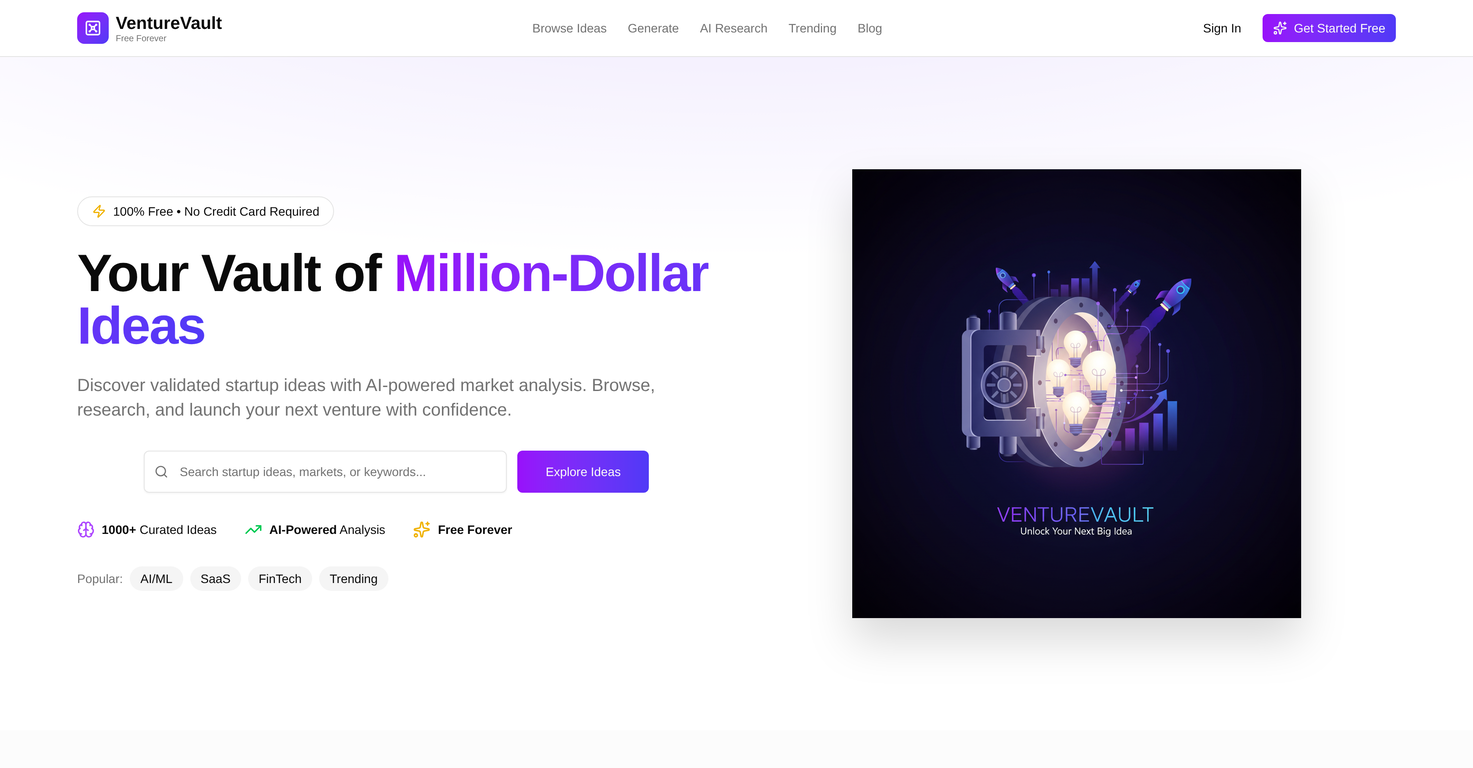Image resolution: width=1473 pixels, height=768 pixels.
Task: Select the AI Research navigation entry
Action: coord(733,28)
